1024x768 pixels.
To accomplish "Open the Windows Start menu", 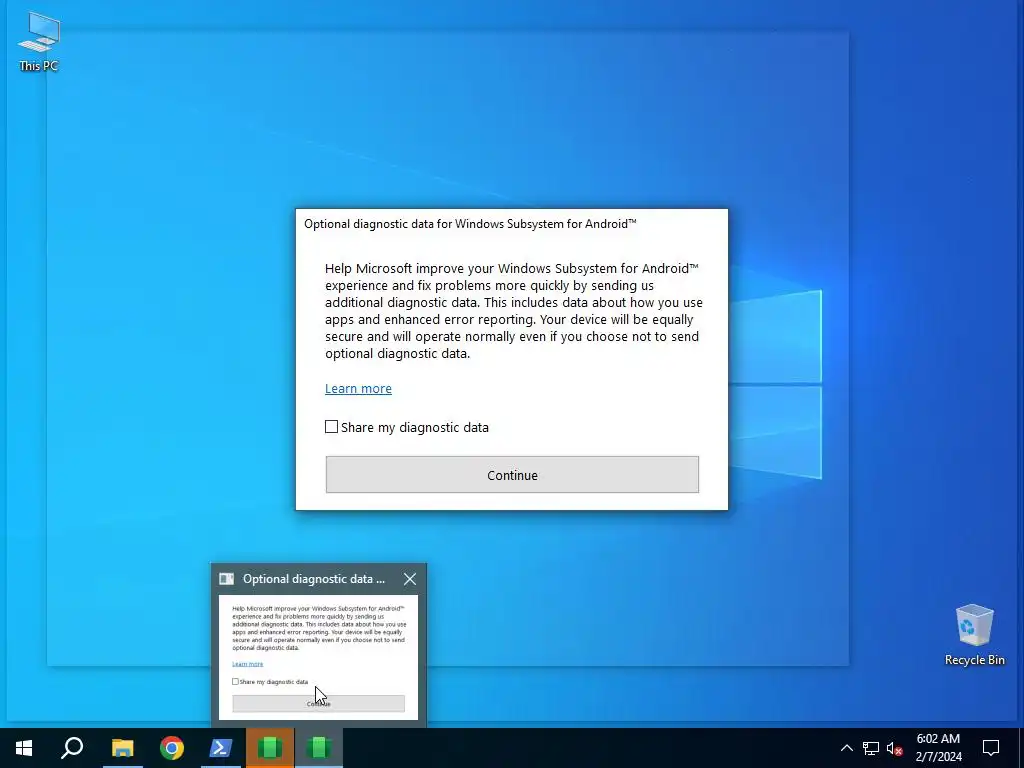I will [24, 748].
